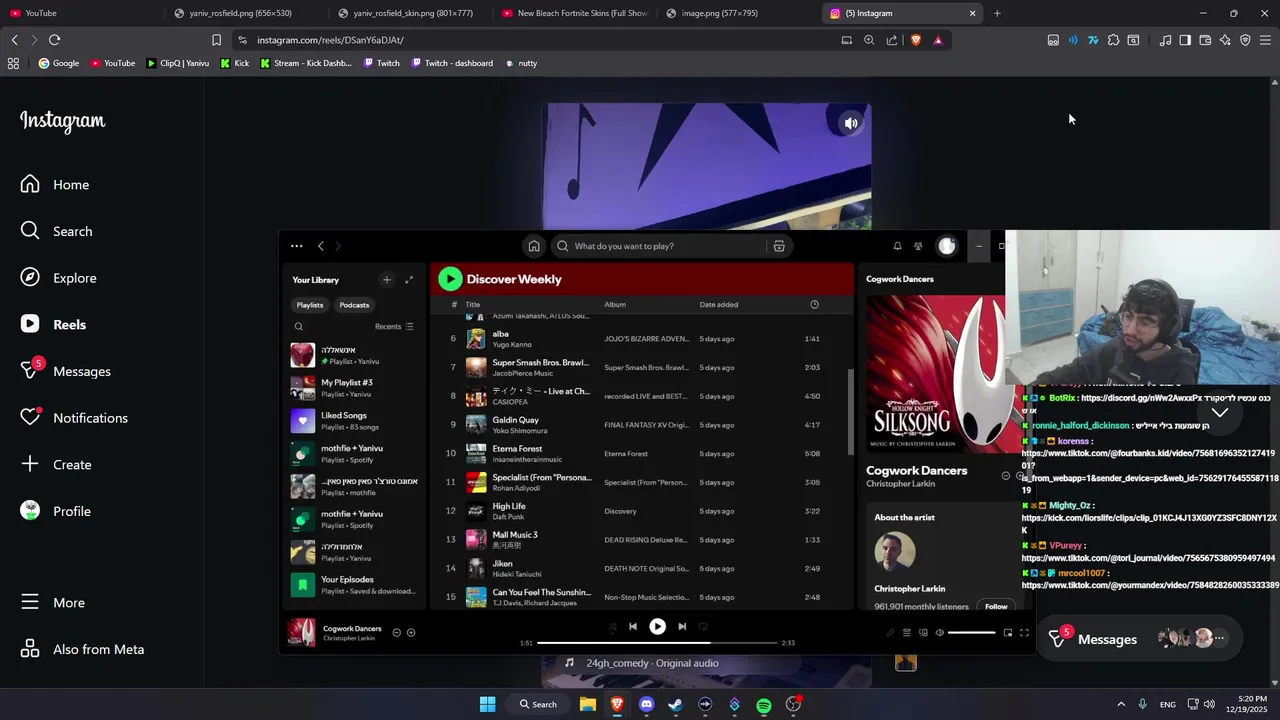The image size is (1280, 720).
Task: Open Spotify from Windows taskbar
Action: (764, 705)
